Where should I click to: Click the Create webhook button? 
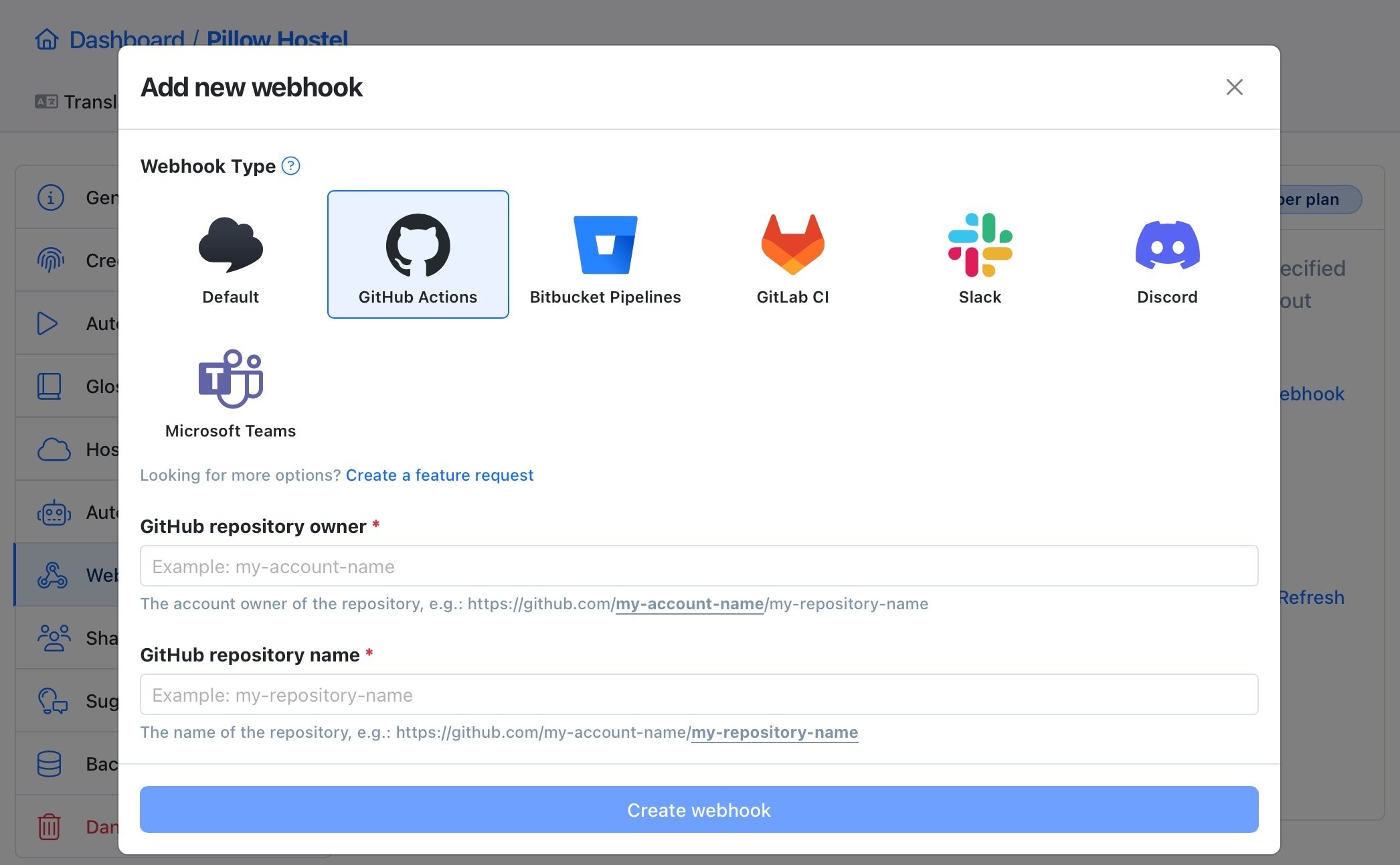tap(699, 809)
